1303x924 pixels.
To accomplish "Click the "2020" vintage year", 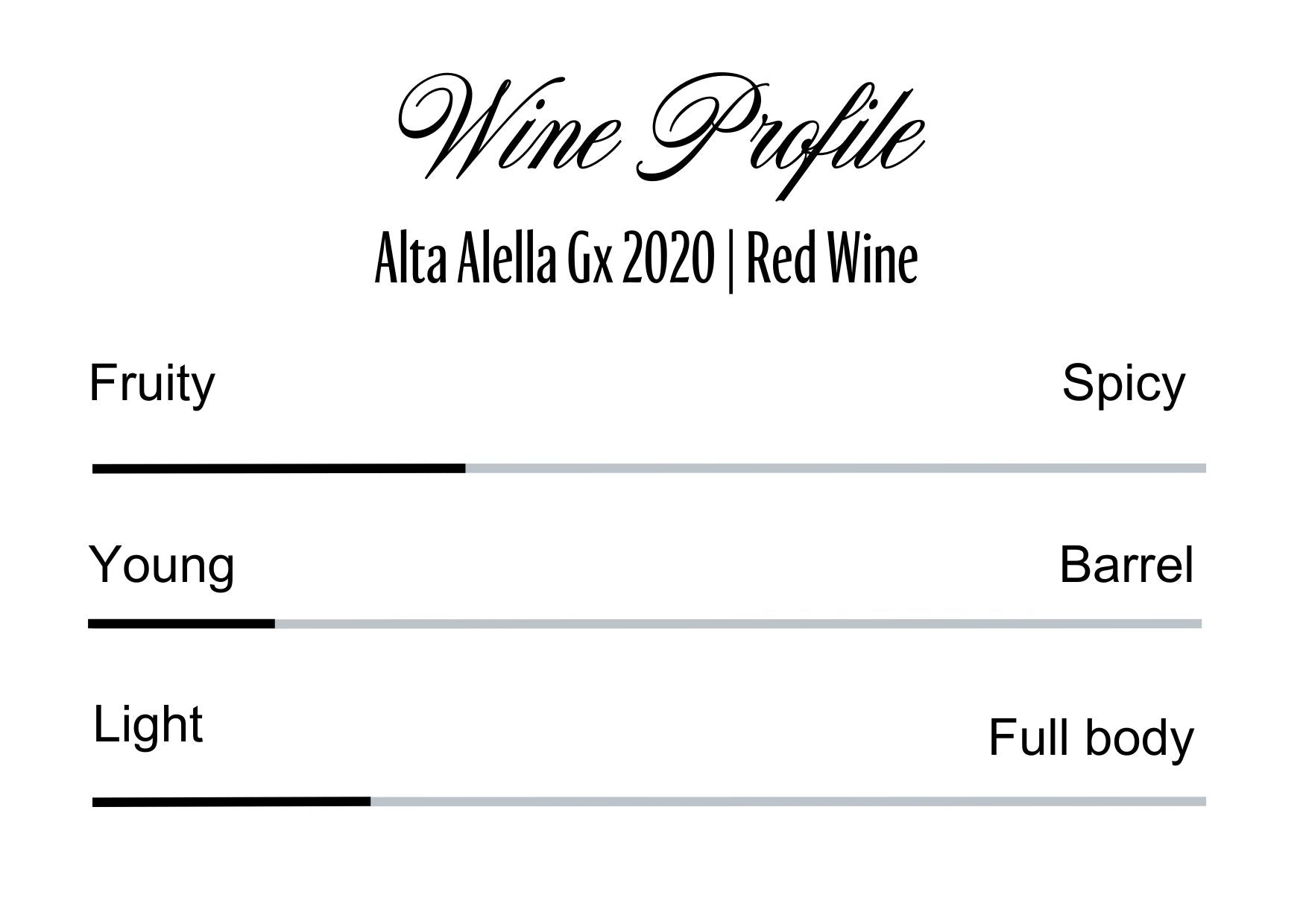I will point(666,259).
